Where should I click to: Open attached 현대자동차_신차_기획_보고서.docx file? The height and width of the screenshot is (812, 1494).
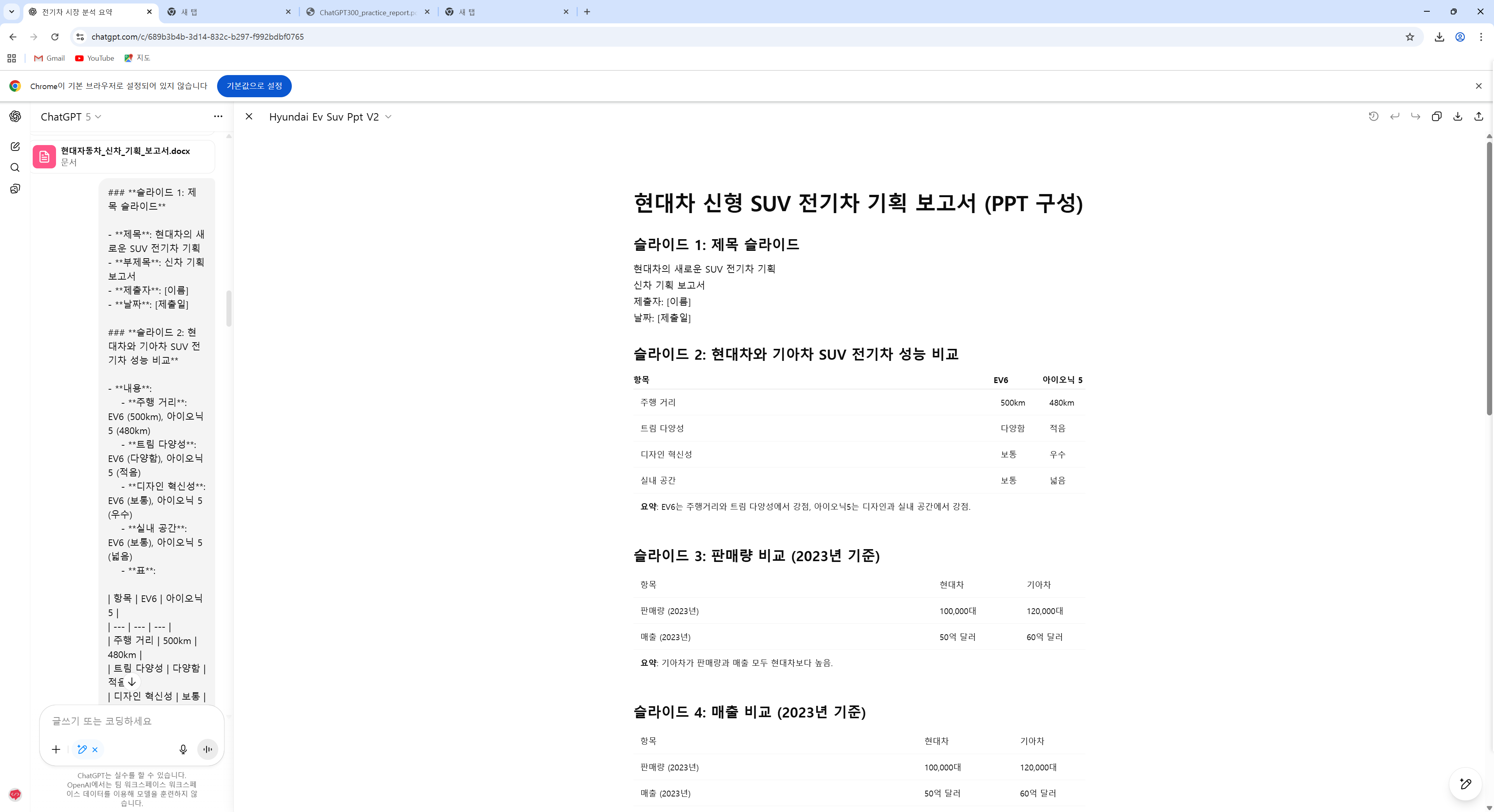coord(123,156)
